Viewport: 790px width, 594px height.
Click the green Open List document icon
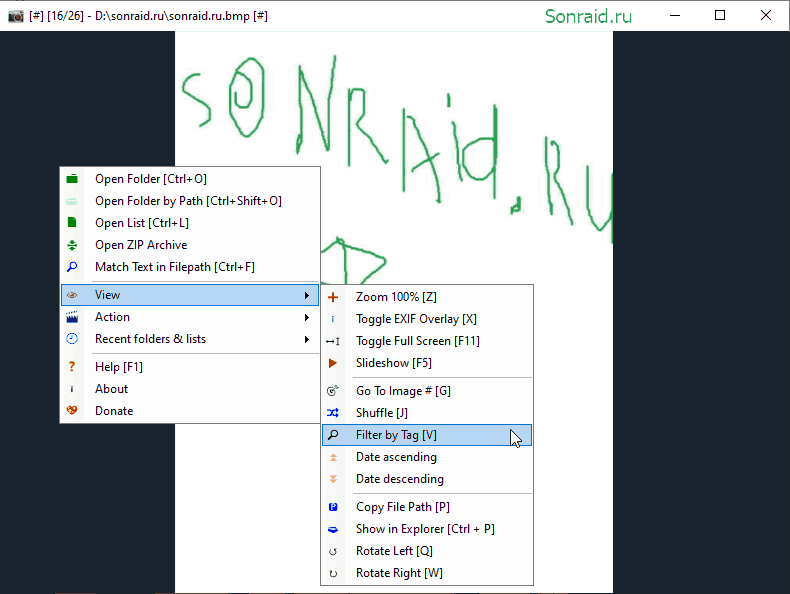click(72, 223)
